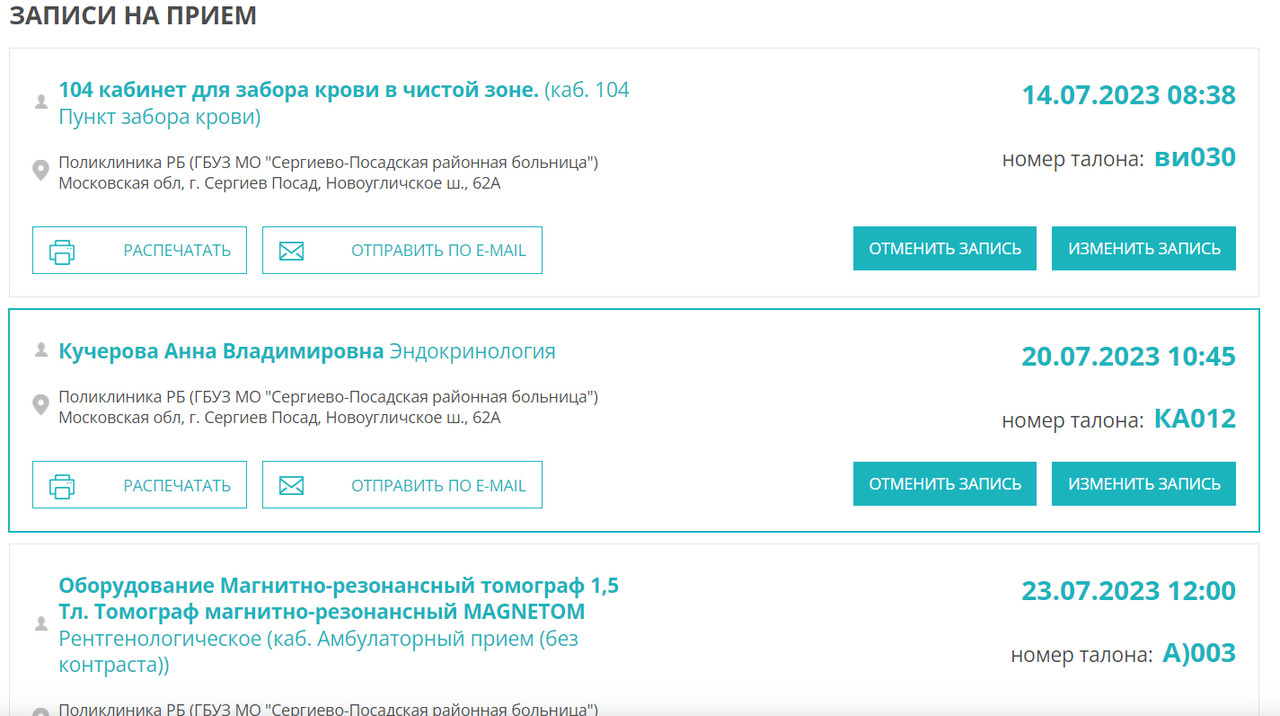Change the 14.07.2023 08:38 appointment
This screenshot has height=716, width=1280.
(x=1144, y=249)
